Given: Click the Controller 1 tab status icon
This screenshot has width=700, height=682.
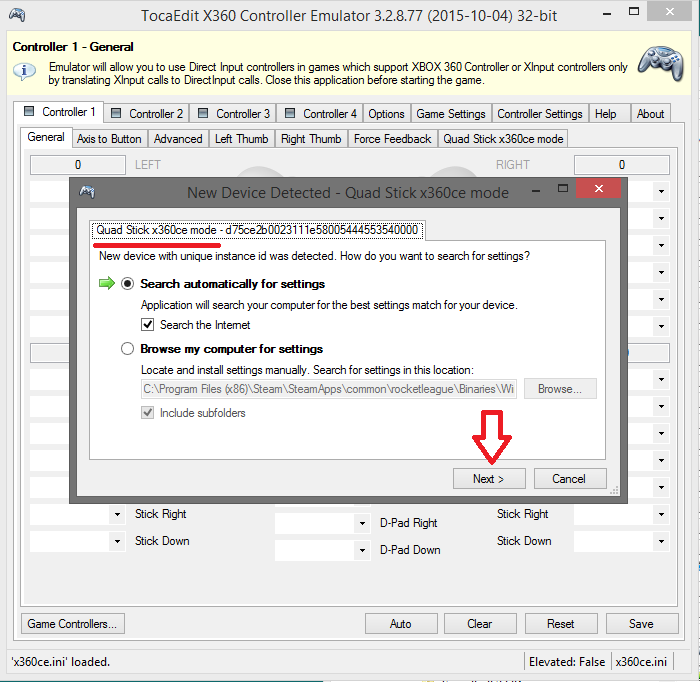Looking at the screenshot, I should pyautogui.click(x=29, y=111).
